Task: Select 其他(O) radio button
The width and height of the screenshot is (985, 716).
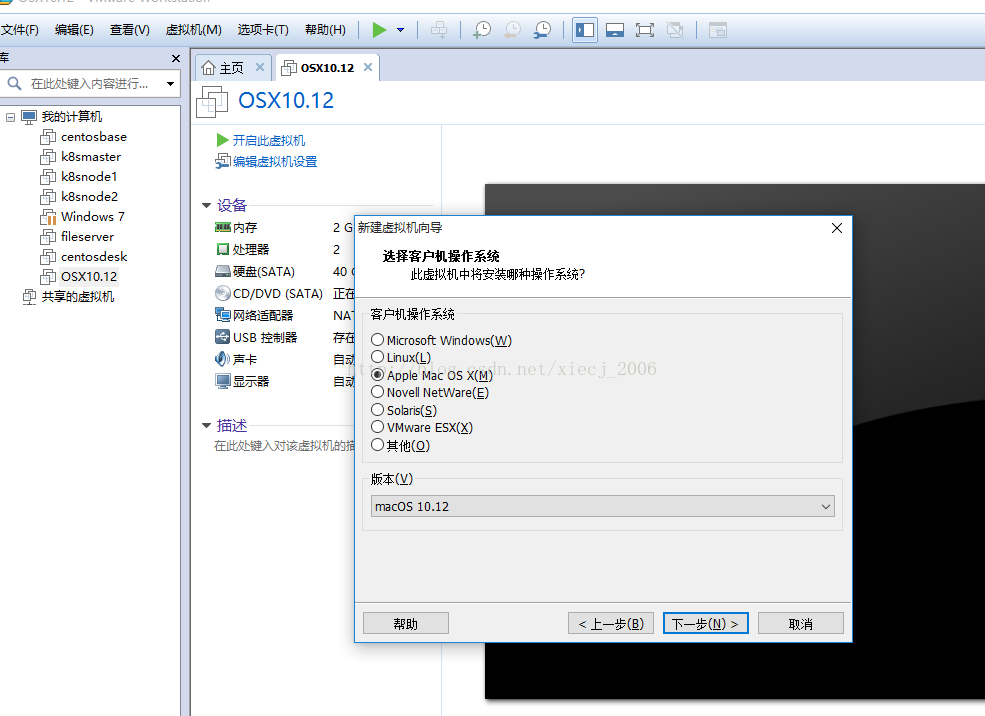Action: pyautogui.click(x=378, y=445)
